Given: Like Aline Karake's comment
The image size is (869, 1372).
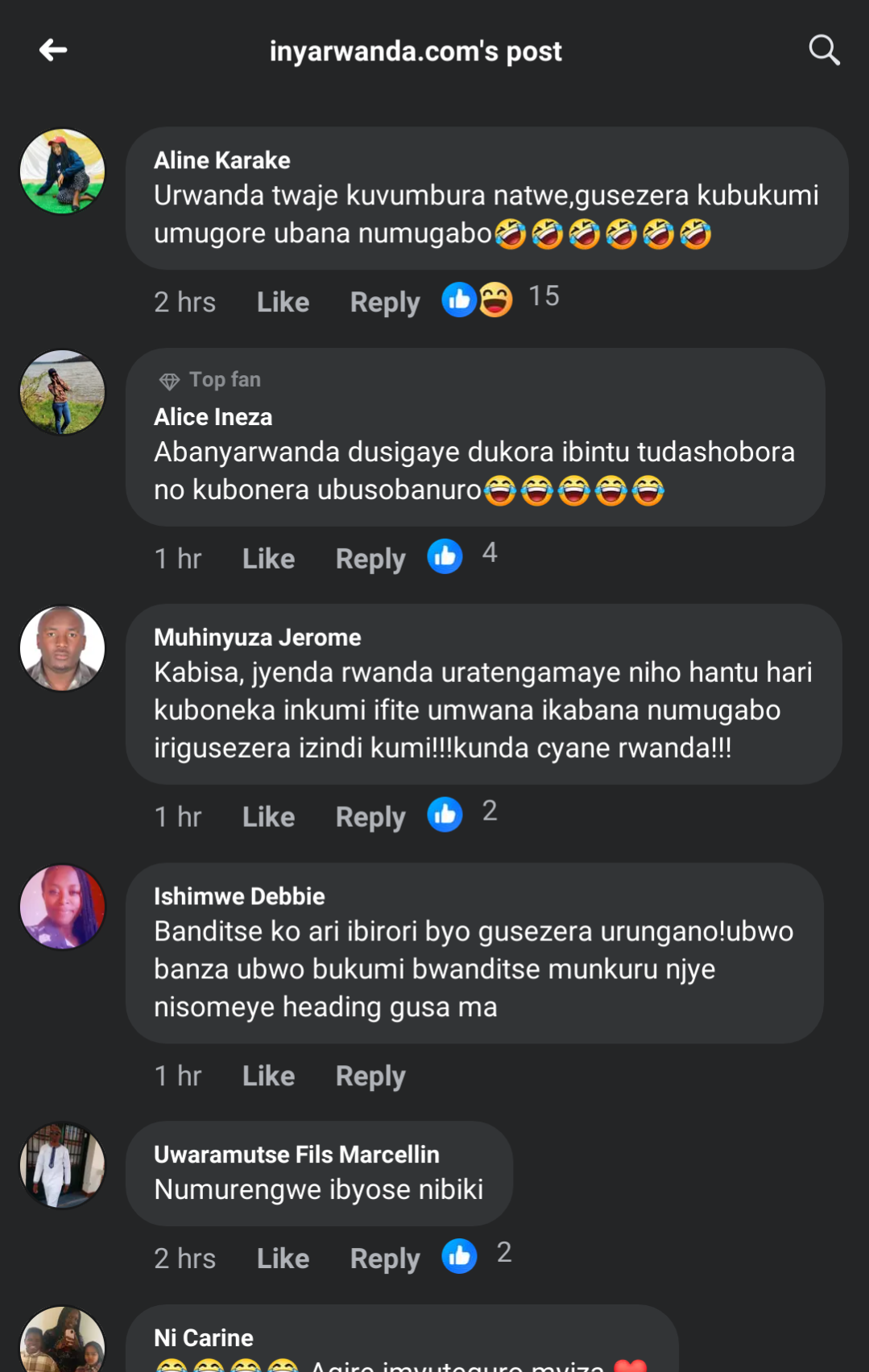Looking at the screenshot, I should 283,303.
